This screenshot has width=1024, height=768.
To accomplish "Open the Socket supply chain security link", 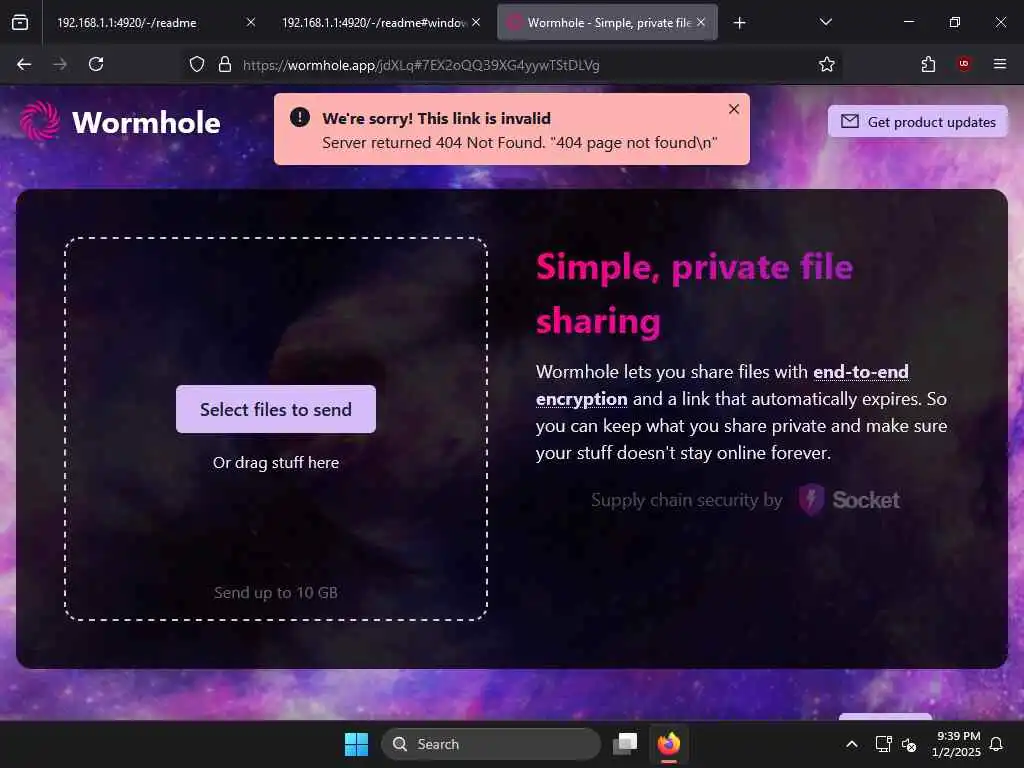I will [x=745, y=500].
